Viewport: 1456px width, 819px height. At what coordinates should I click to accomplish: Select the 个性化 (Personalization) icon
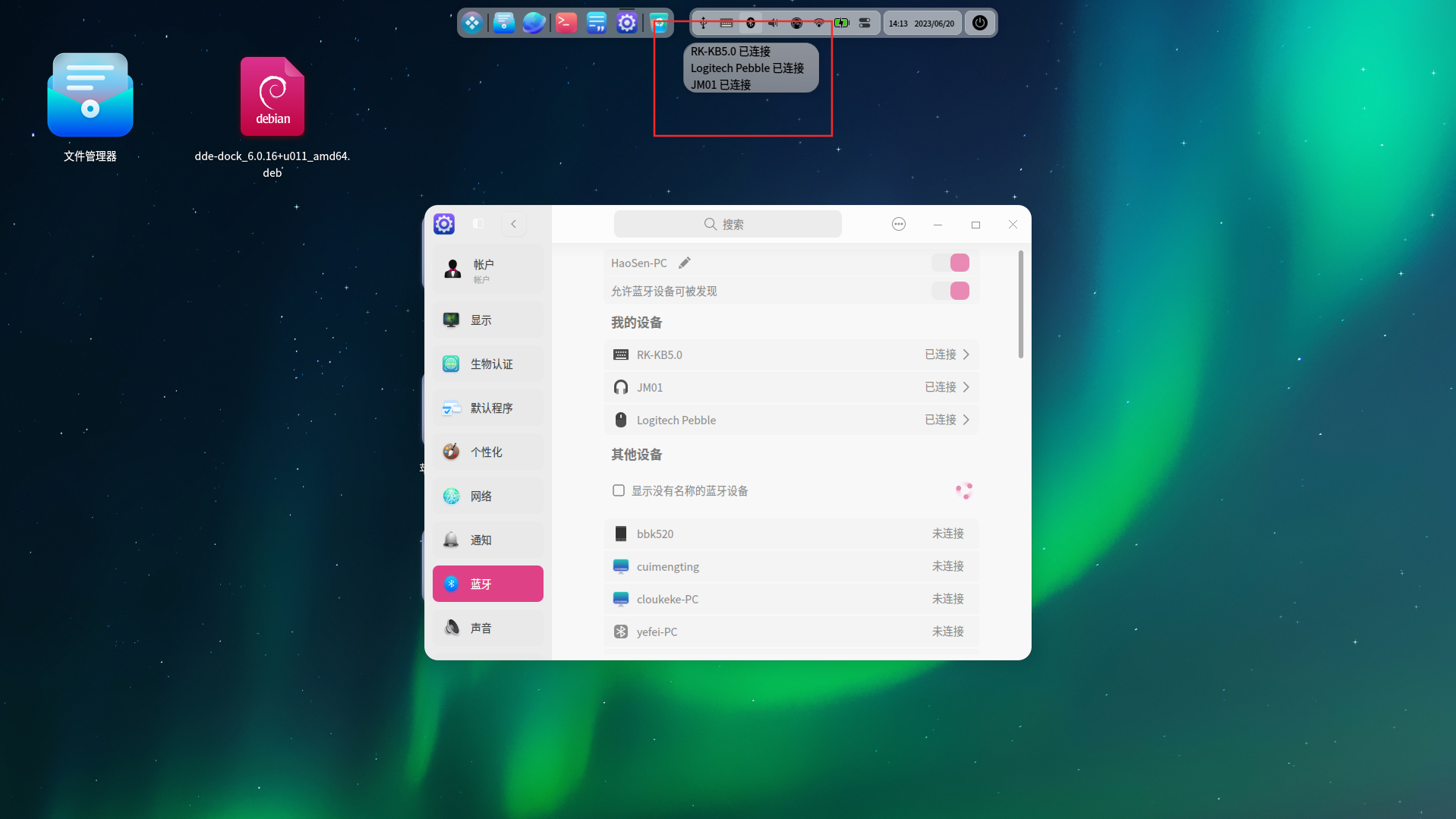point(451,451)
